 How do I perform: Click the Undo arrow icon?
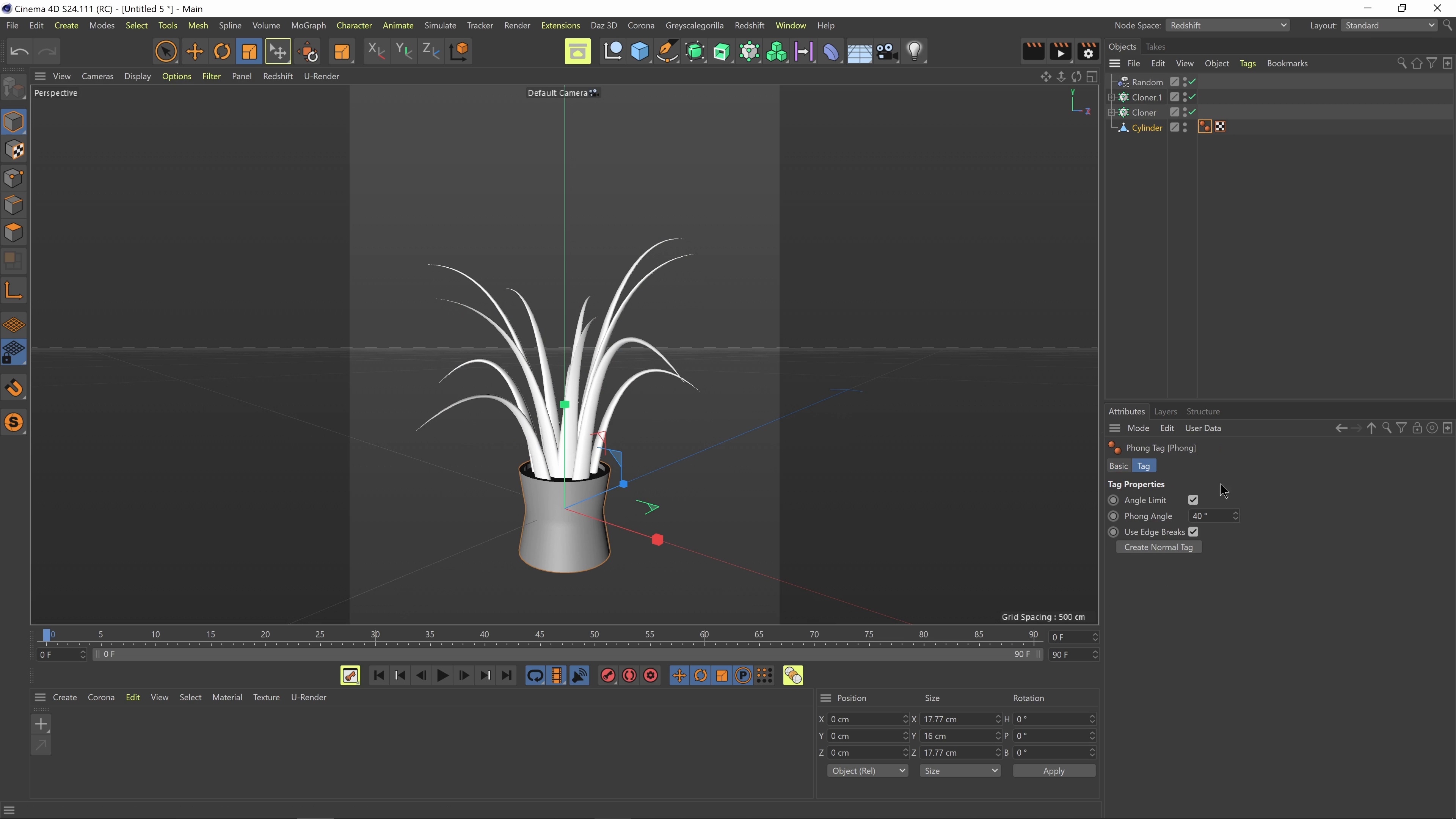[19, 52]
